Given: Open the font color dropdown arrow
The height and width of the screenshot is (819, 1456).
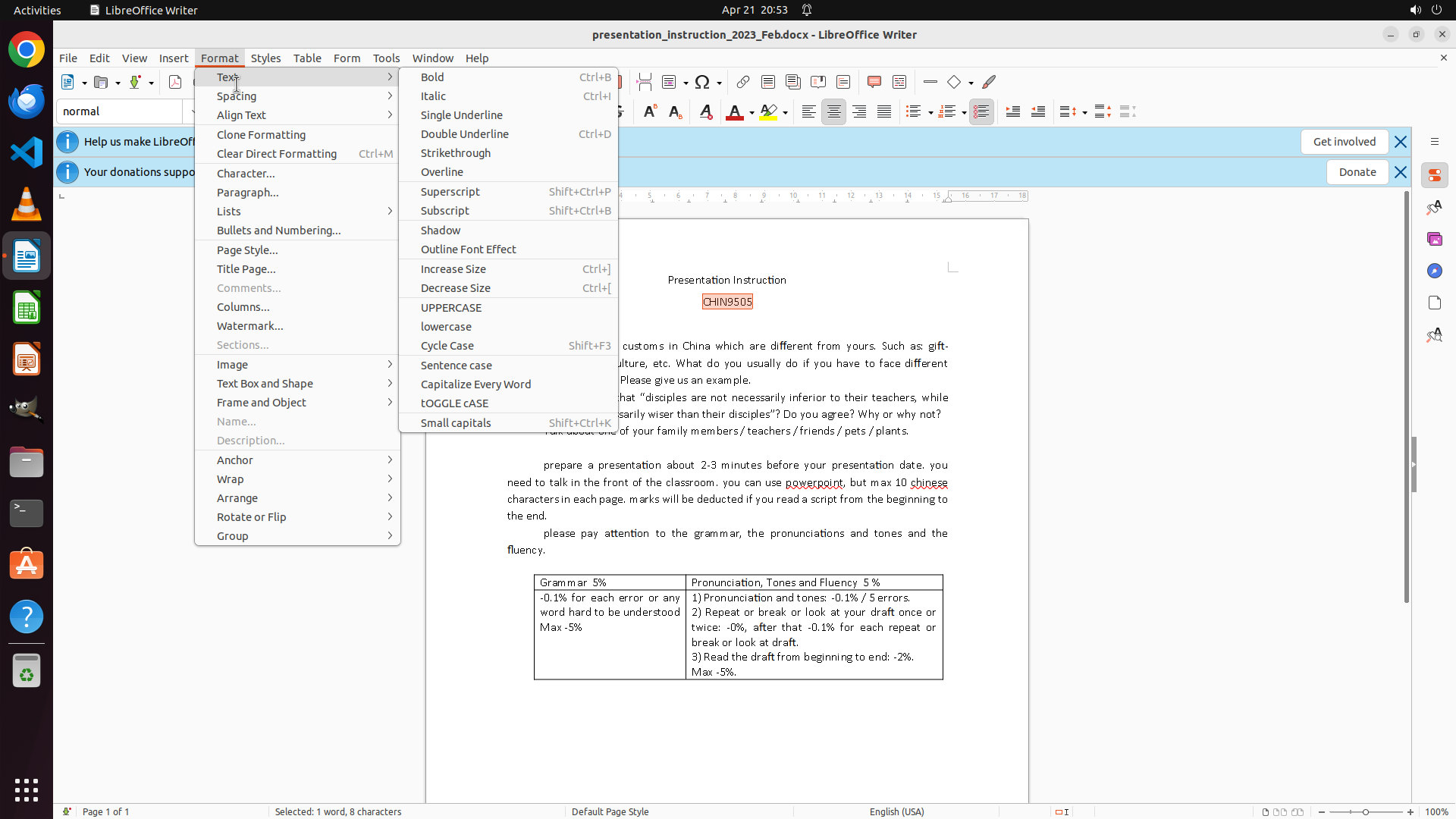Looking at the screenshot, I should pos(752,113).
